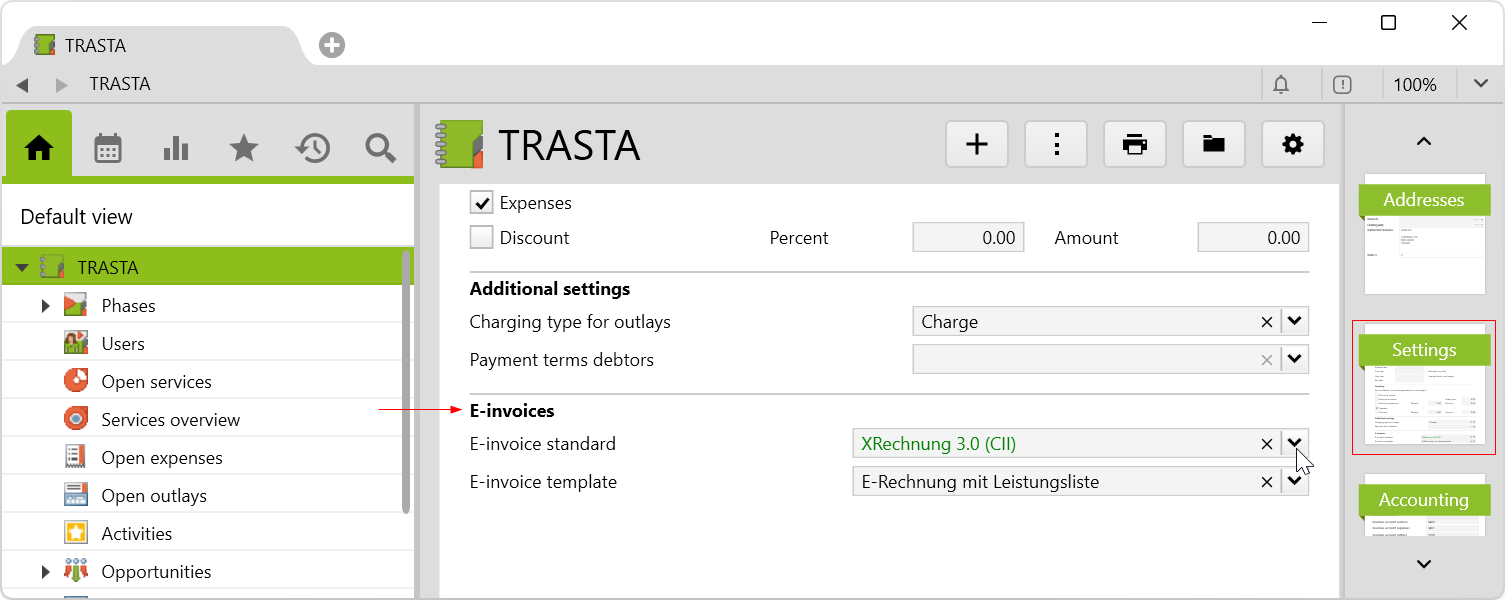Open the notification bell
This screenshot has width=1505, height=600.
click(x=1281, y=85)
